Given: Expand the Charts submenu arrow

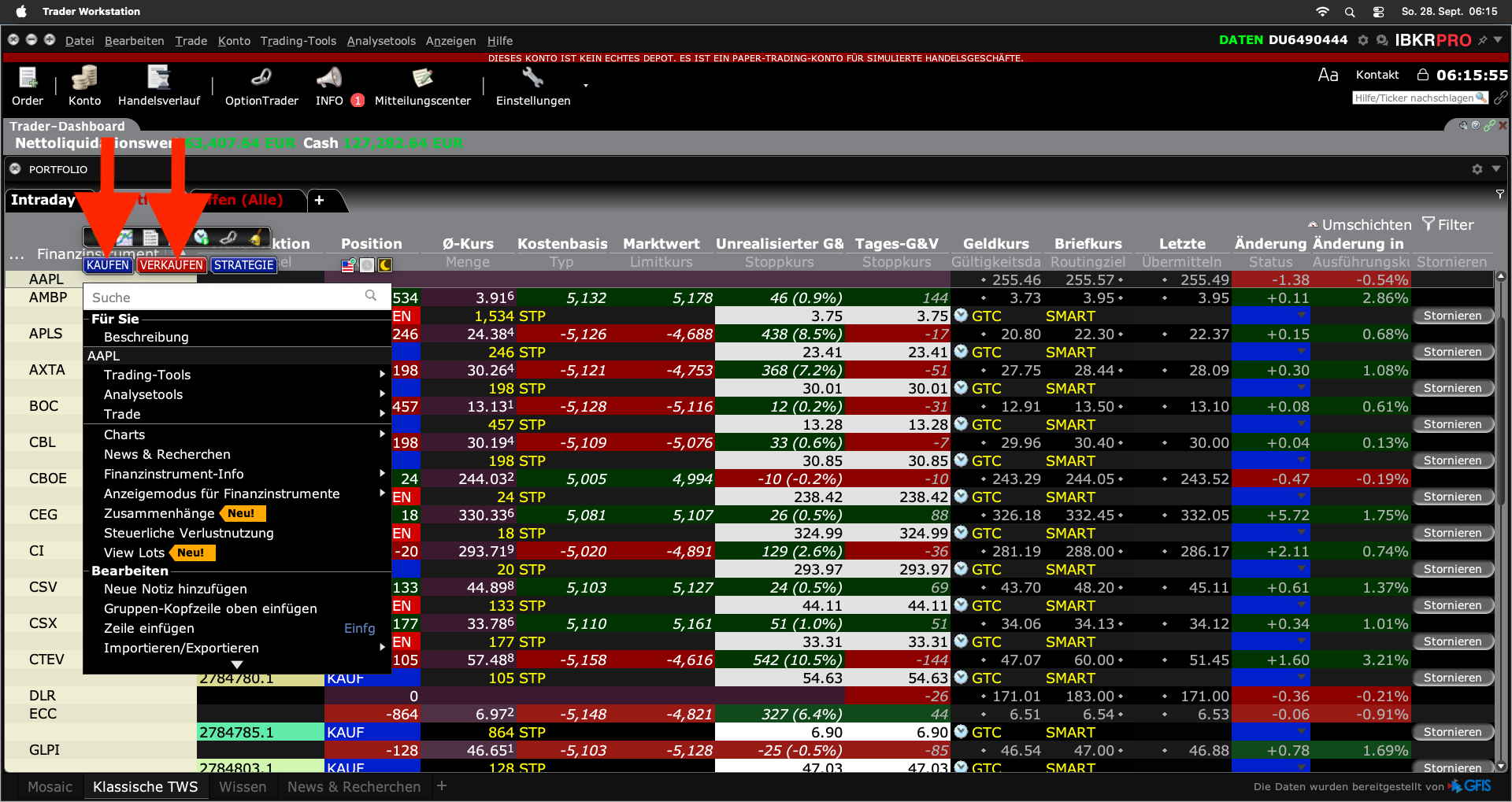Looking at the screenshot, I should pyautogui.click(x=382, y=434).
